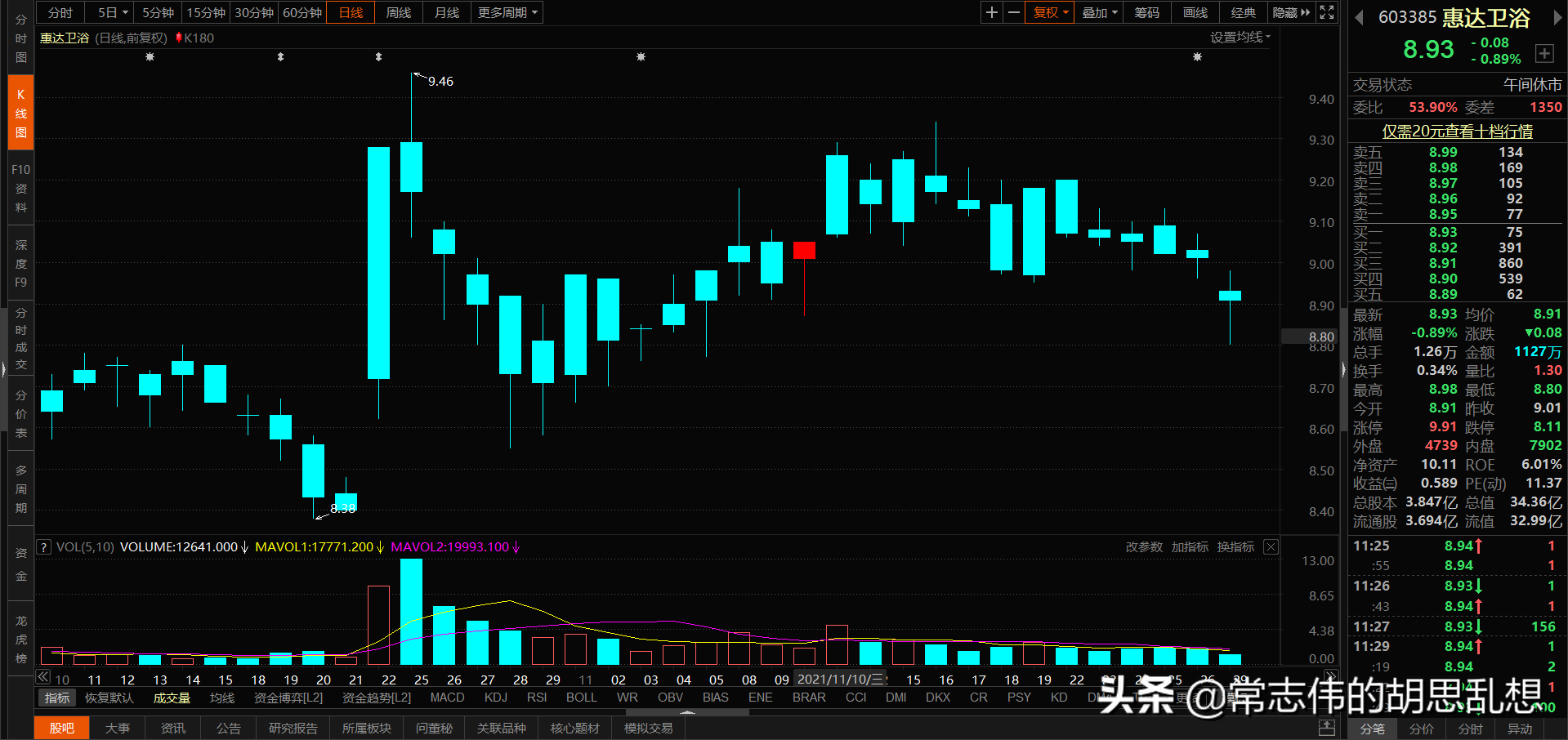Switch to the 周线 tab

pyautogui.click(x=397, y=12)
